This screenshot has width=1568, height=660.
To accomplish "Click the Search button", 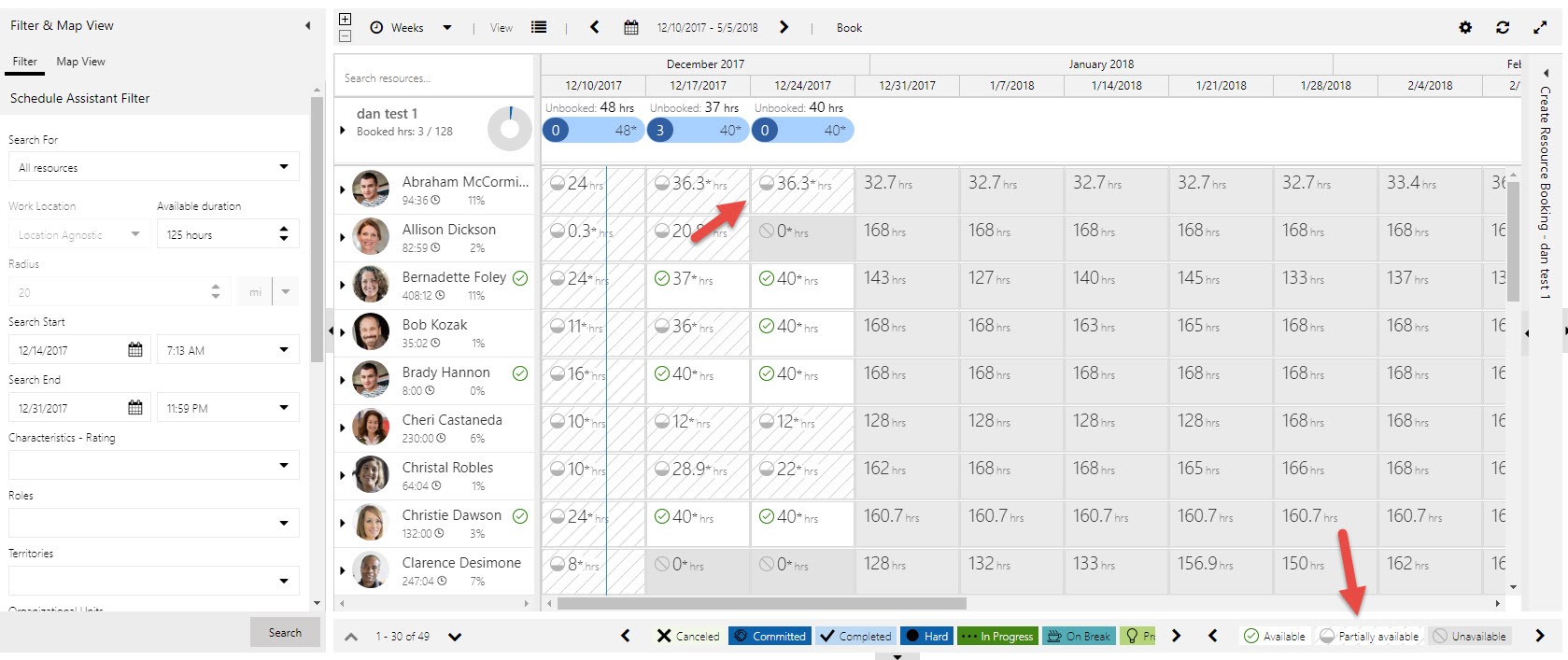I will tap(285, 632).
